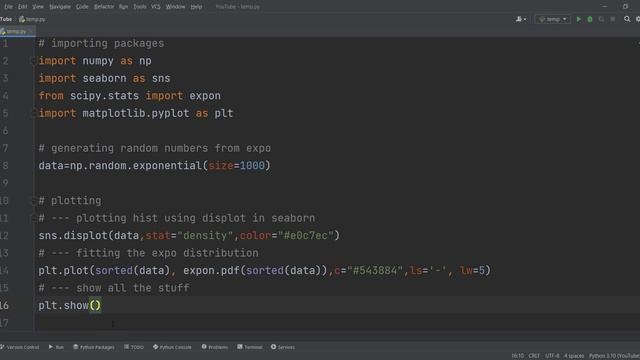640x360 pixels.
Task: Collapse the comment fold marker on line 10
Action: click(33, 200)
